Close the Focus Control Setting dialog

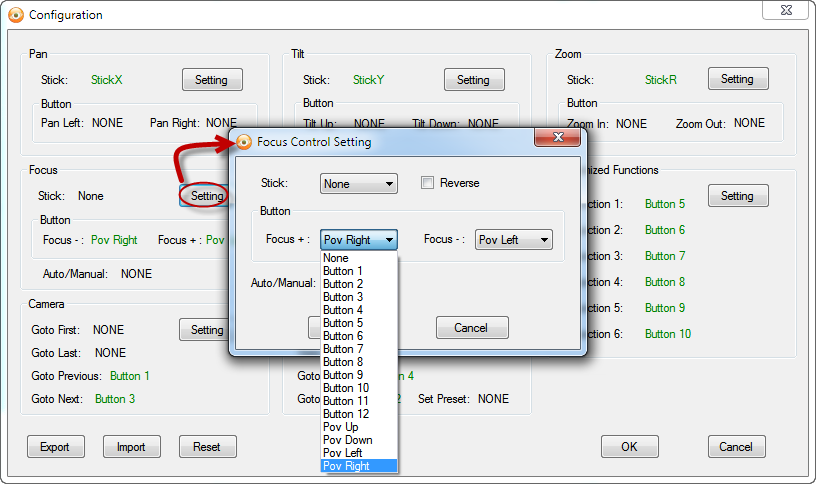pos(557,137)
